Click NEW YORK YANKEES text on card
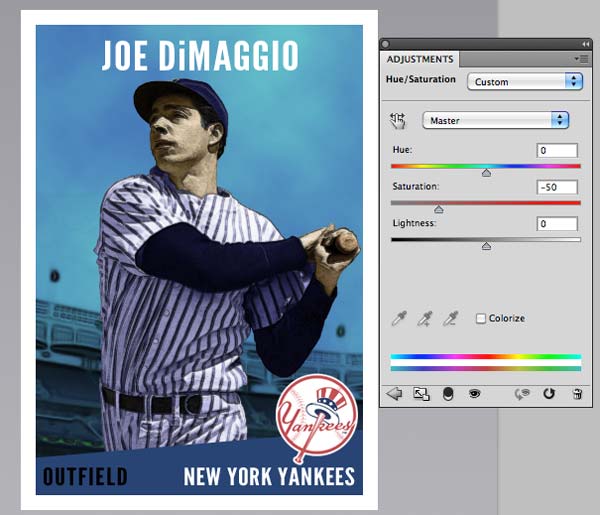 point(269,477)
